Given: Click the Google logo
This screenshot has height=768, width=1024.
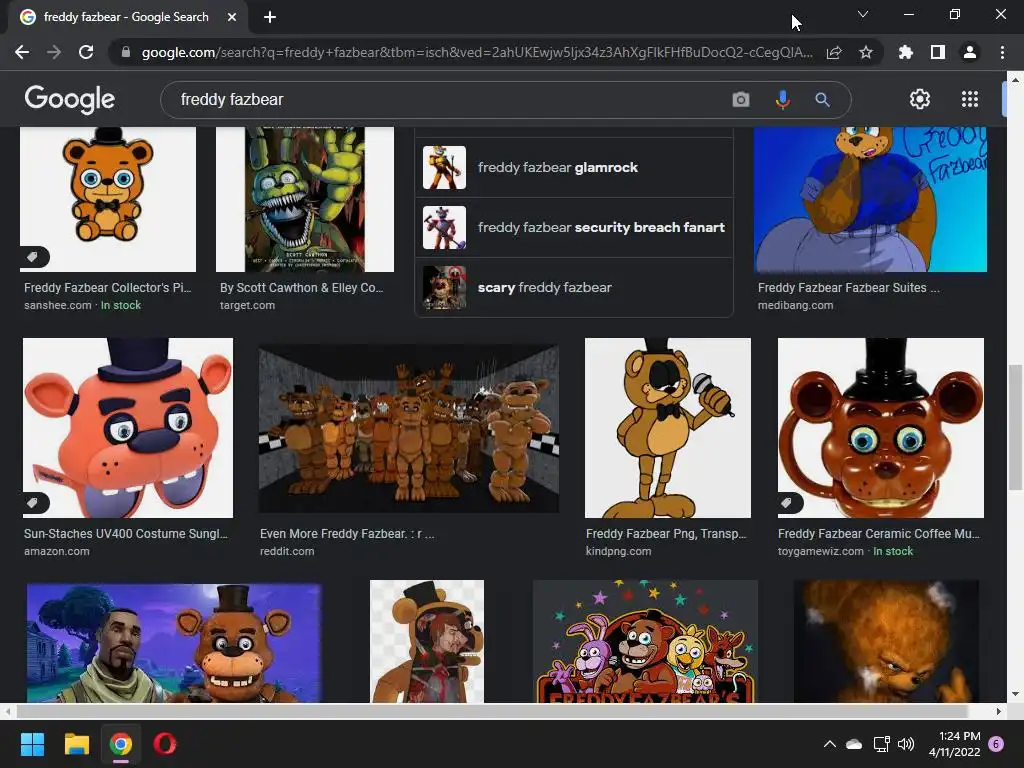Looking at the screenshot, I should 70,99.
